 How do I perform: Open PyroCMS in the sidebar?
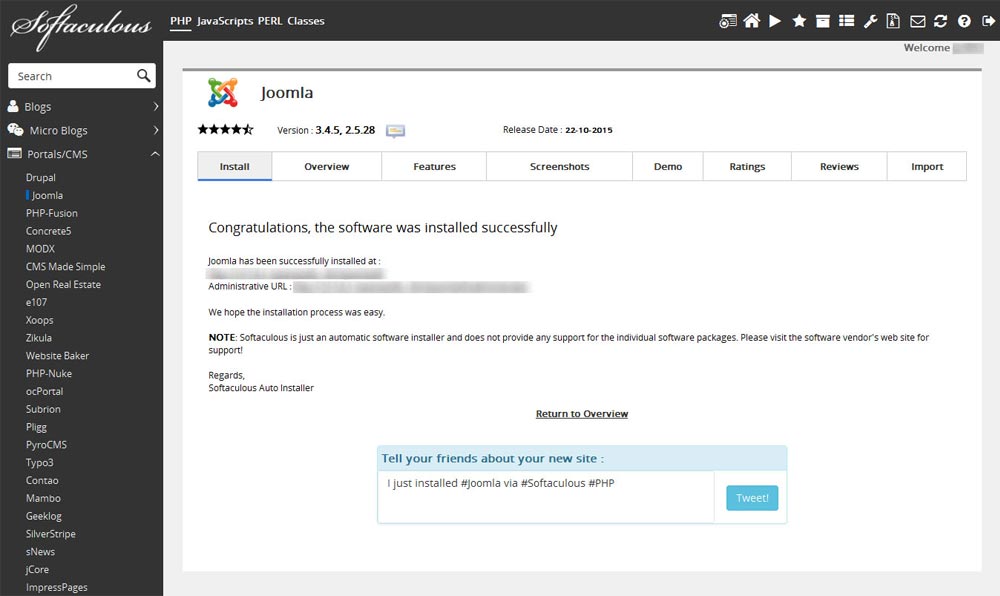click(x=47, y=445)
